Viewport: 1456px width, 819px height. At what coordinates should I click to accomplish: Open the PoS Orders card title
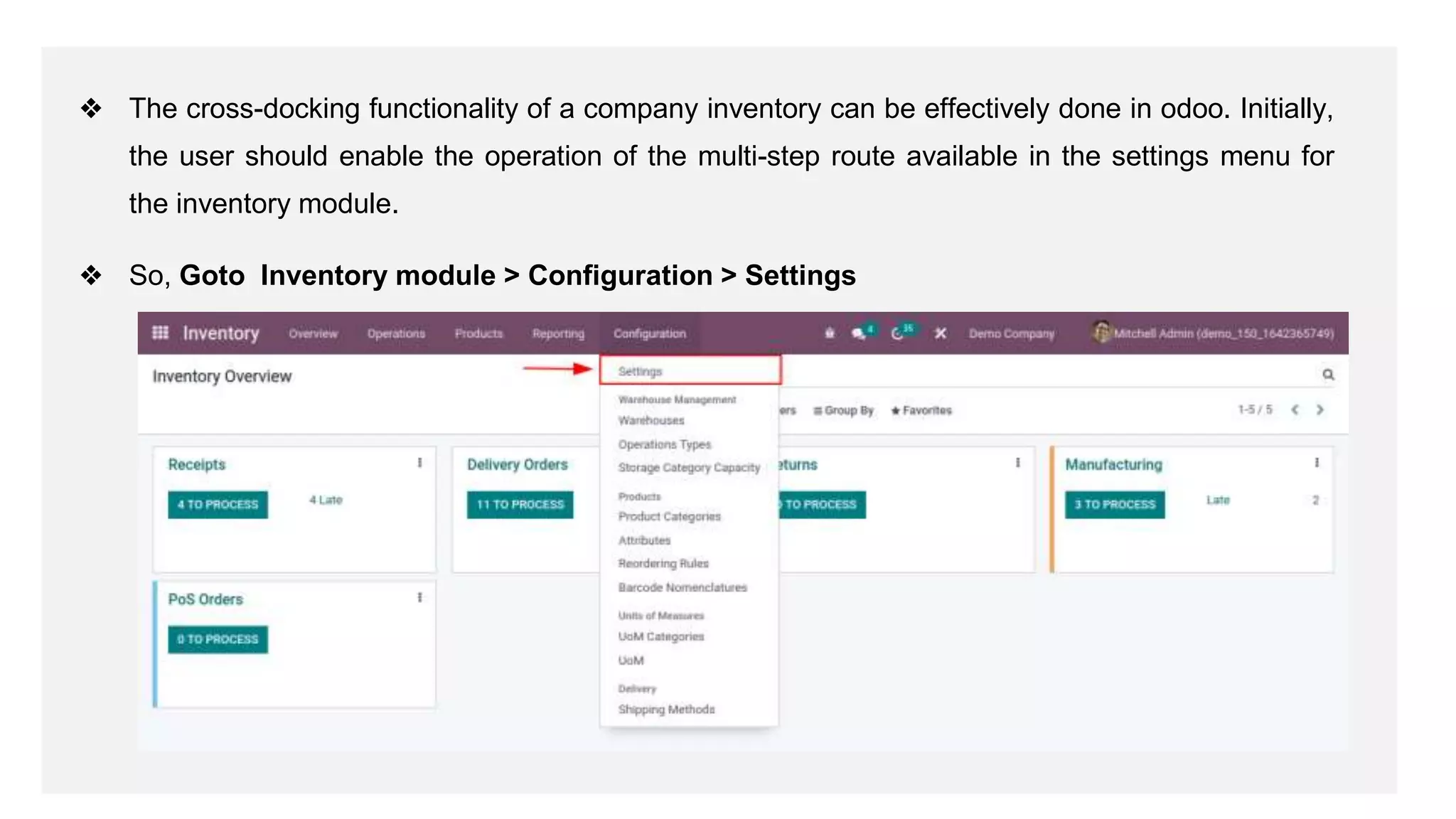pos(205,599)
